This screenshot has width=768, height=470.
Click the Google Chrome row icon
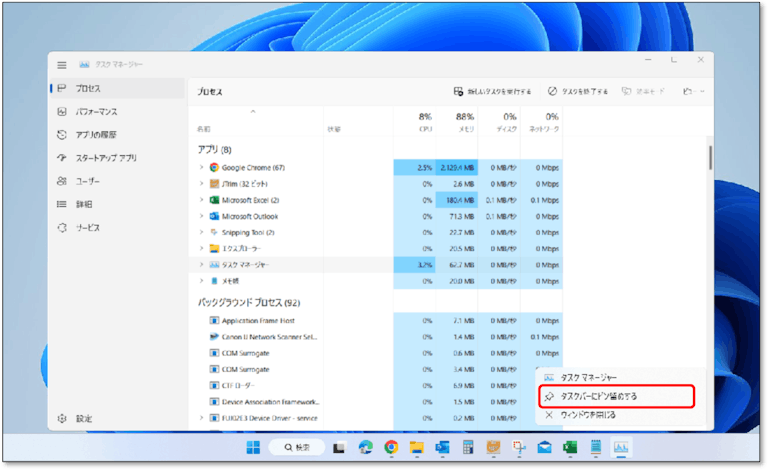[x=214, y=167]
